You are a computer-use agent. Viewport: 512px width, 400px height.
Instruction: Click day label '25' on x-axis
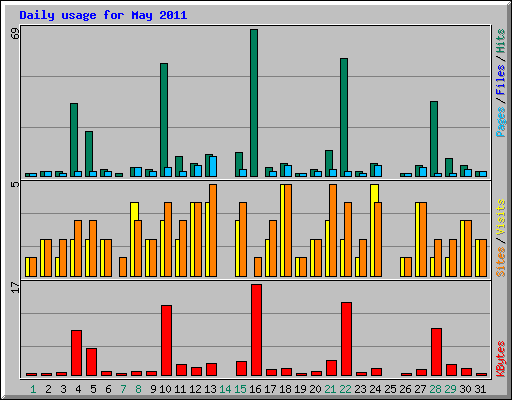[390, 389]
